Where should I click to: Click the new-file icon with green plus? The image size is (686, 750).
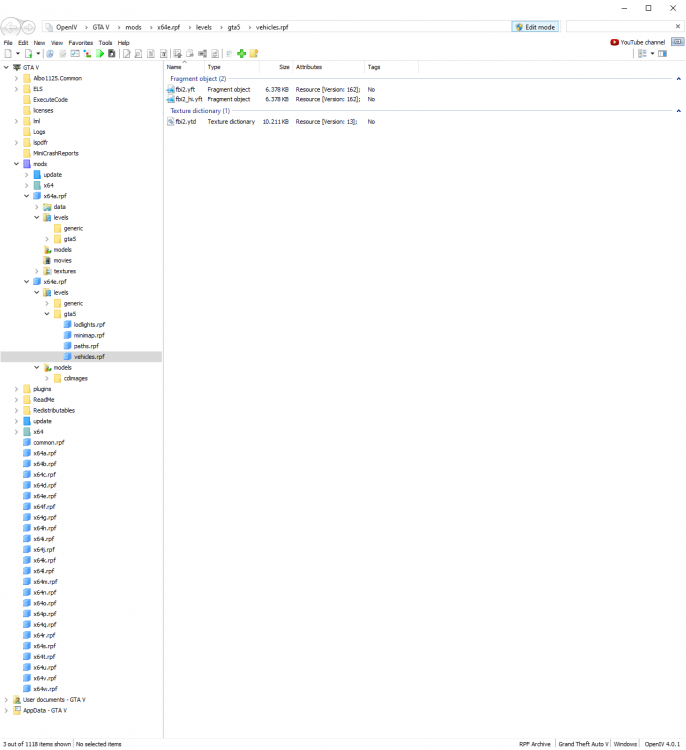28,54
